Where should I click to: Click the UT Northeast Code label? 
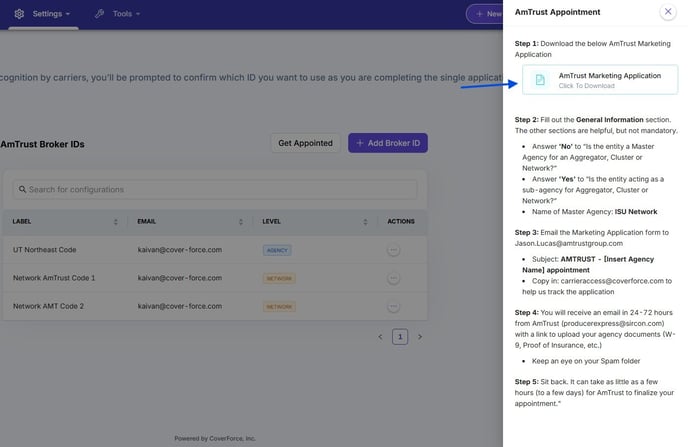[44, 250]
